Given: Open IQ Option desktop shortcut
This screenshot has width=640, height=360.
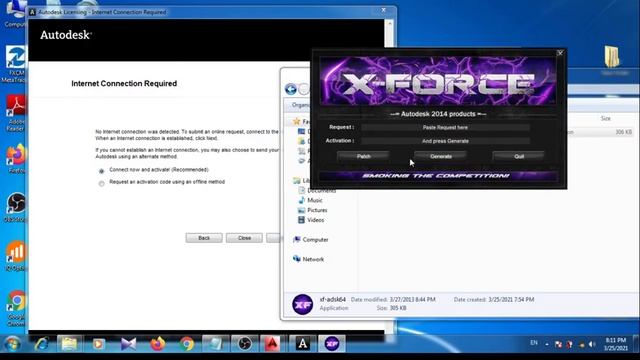Looking at the screenshot, I should 16,256.
